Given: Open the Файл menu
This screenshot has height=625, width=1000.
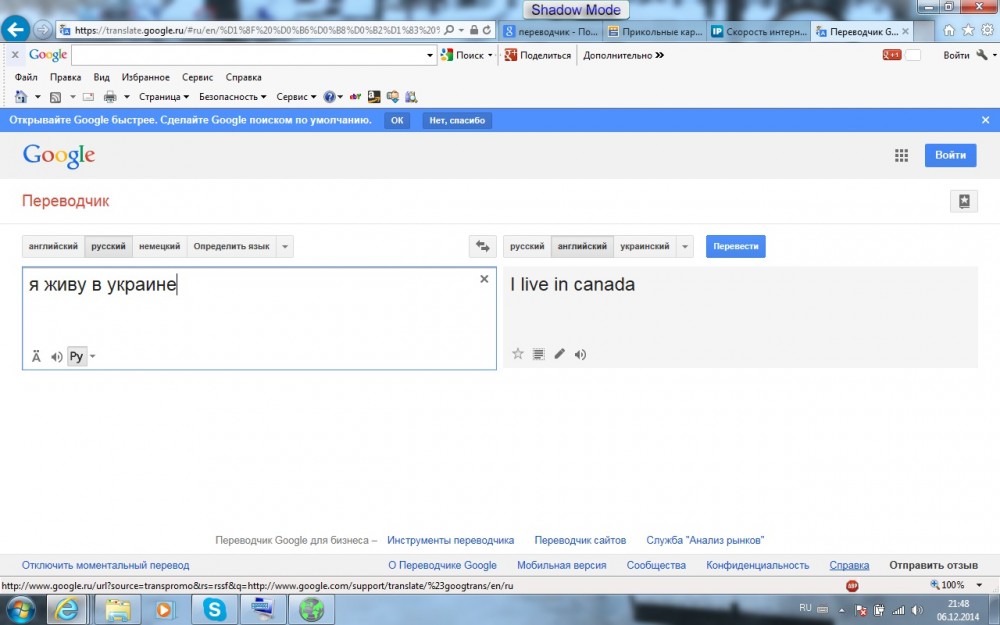Looking at the screenshot, I should click(x=26, y=77).
